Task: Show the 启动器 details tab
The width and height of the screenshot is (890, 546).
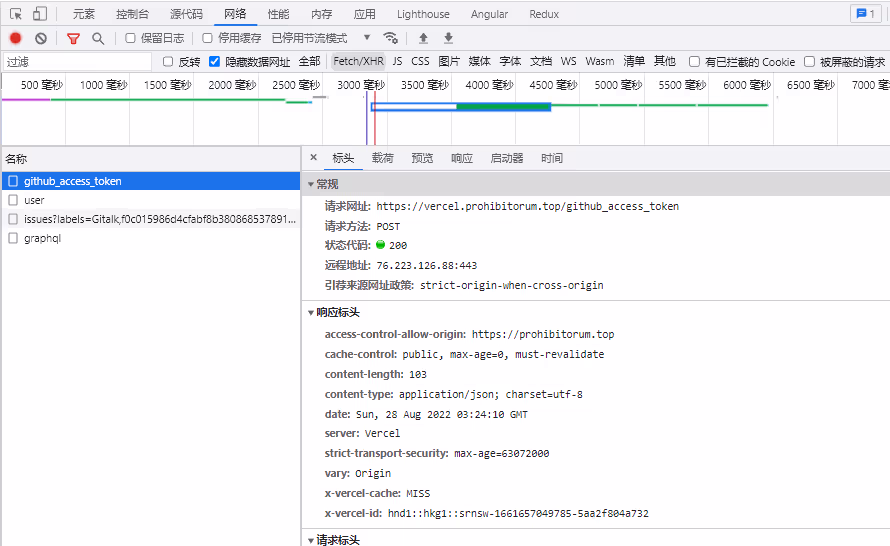Action: pyautogui.click(x=507, y=158)
